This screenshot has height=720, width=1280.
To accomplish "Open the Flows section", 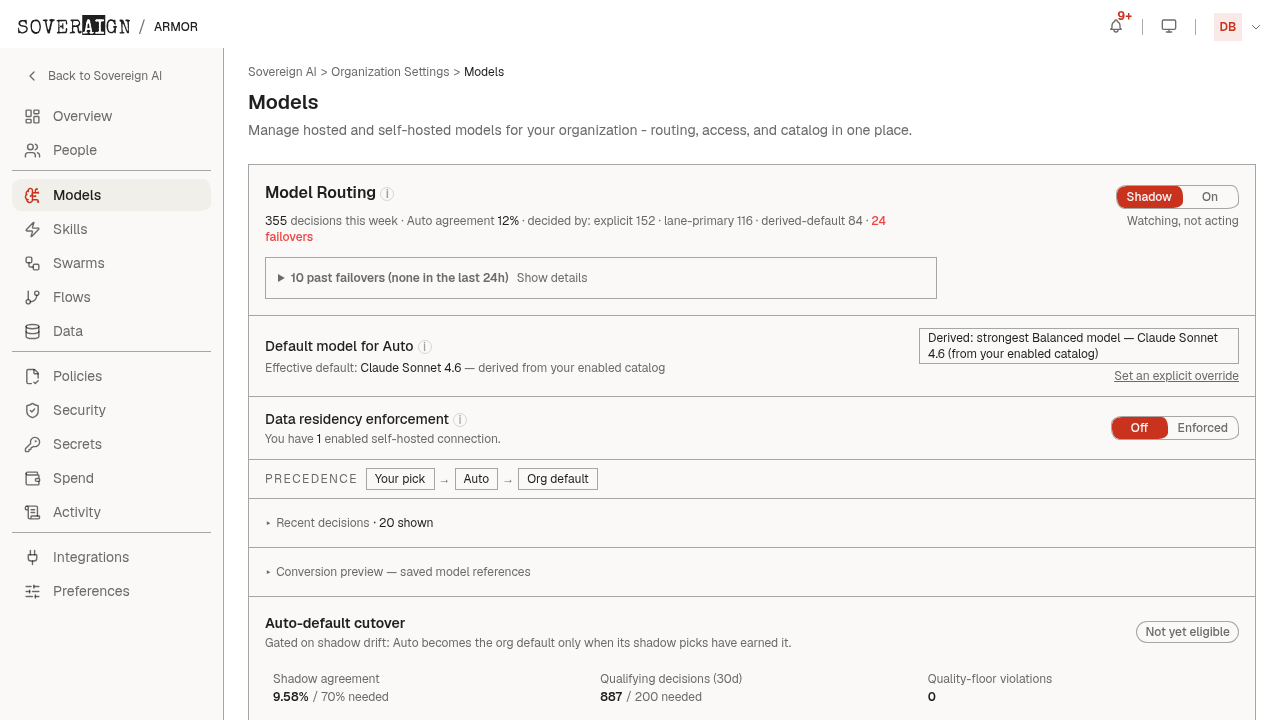I will (111, 297).
